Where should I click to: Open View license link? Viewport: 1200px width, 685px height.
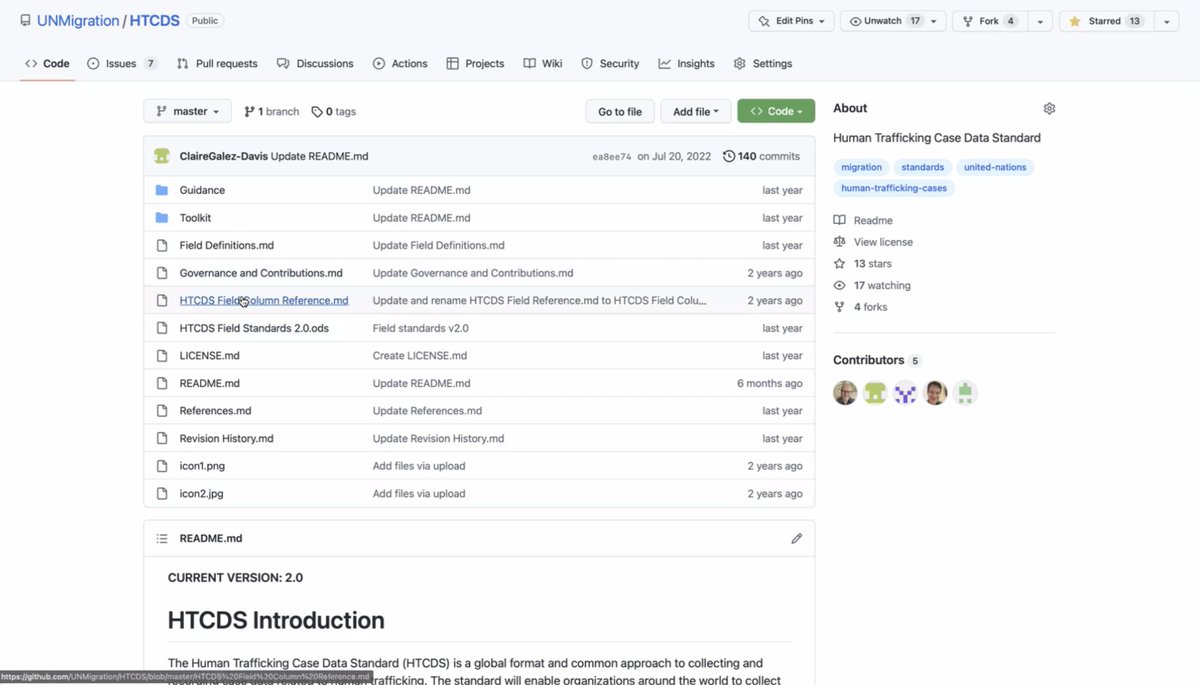tap(873, 242)
